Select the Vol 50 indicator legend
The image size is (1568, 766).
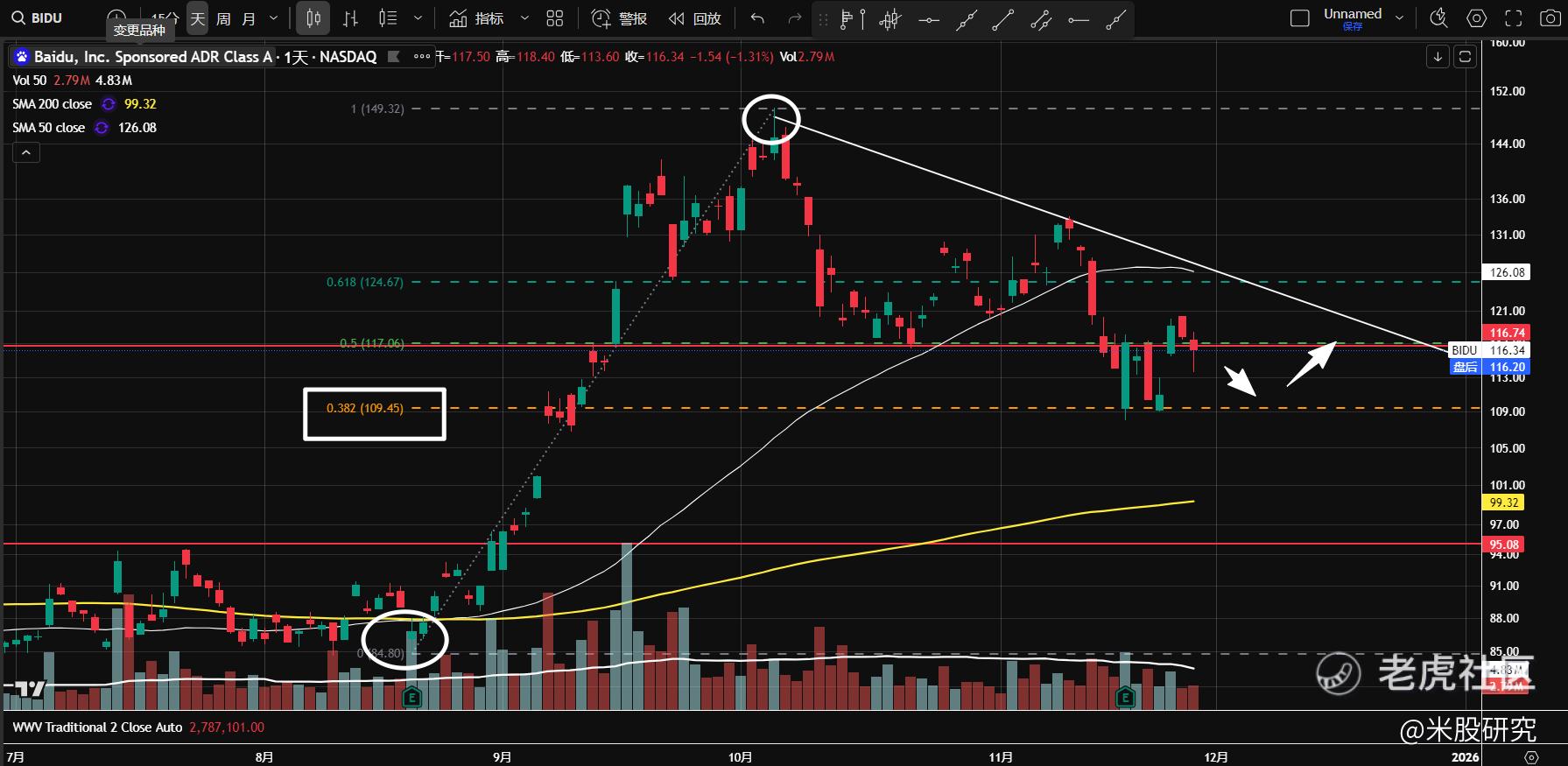coord(30,81)
